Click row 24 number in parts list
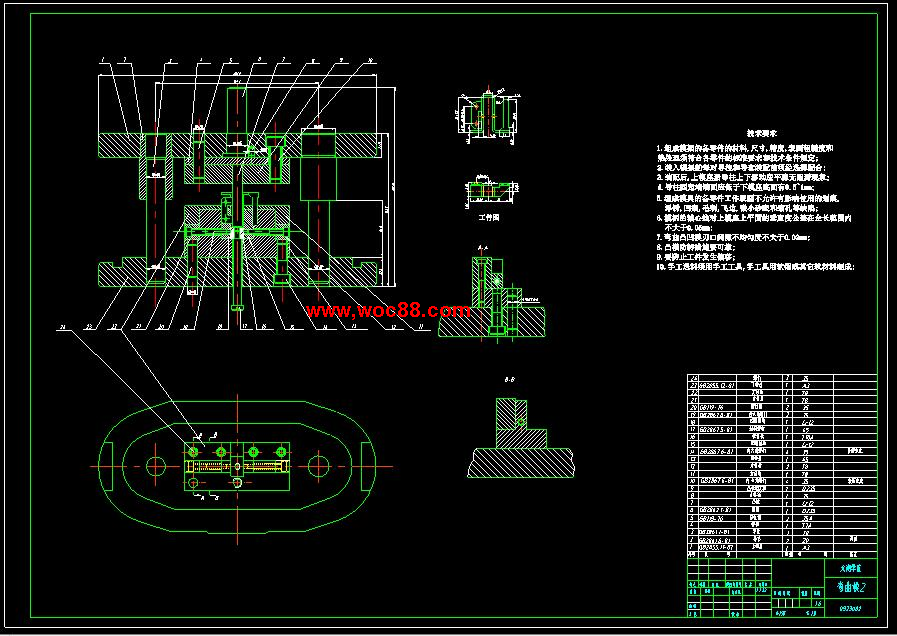897x636 pixels. coord(692,378)
